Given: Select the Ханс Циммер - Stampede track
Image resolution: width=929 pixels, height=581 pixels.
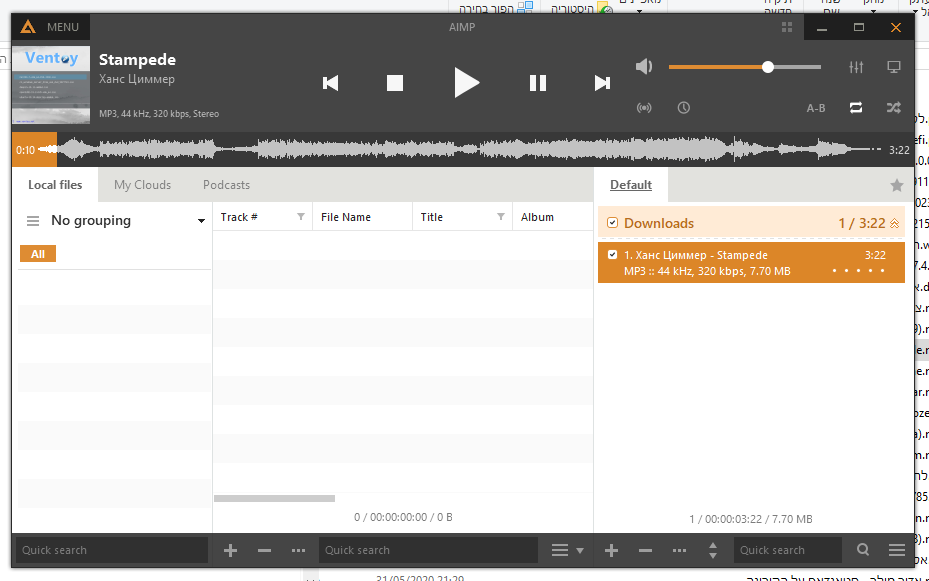Looking at the screenshot, I should [x=751, y=262].
